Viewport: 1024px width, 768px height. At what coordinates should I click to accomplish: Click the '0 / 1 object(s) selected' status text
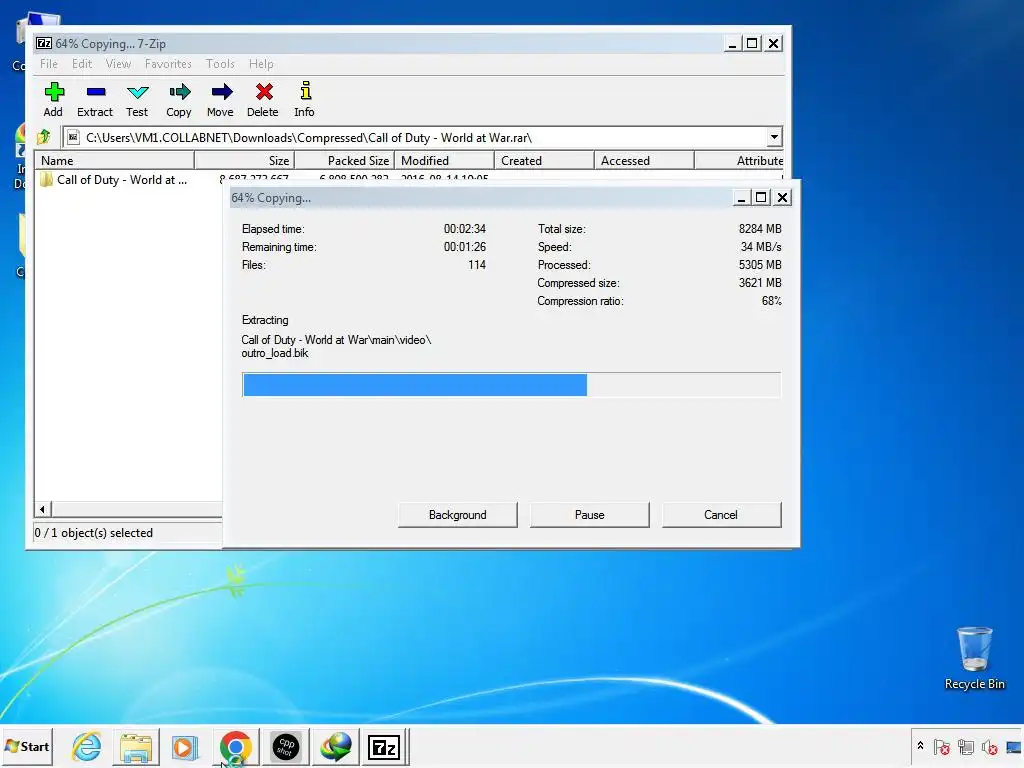(x=93, y=533)
